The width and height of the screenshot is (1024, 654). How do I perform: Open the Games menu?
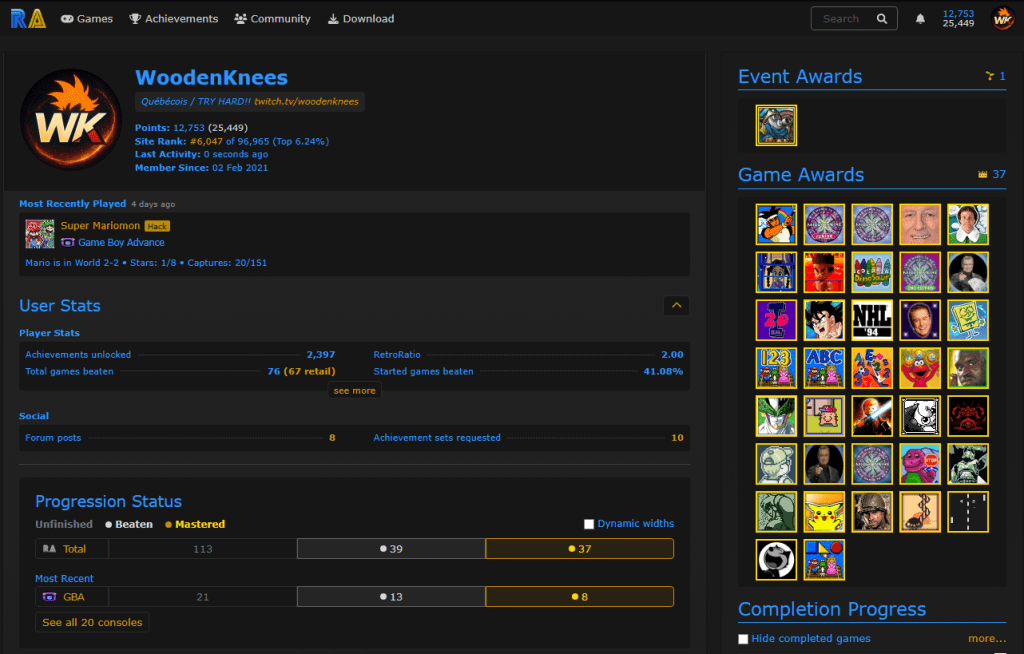[x=87, y=19]
